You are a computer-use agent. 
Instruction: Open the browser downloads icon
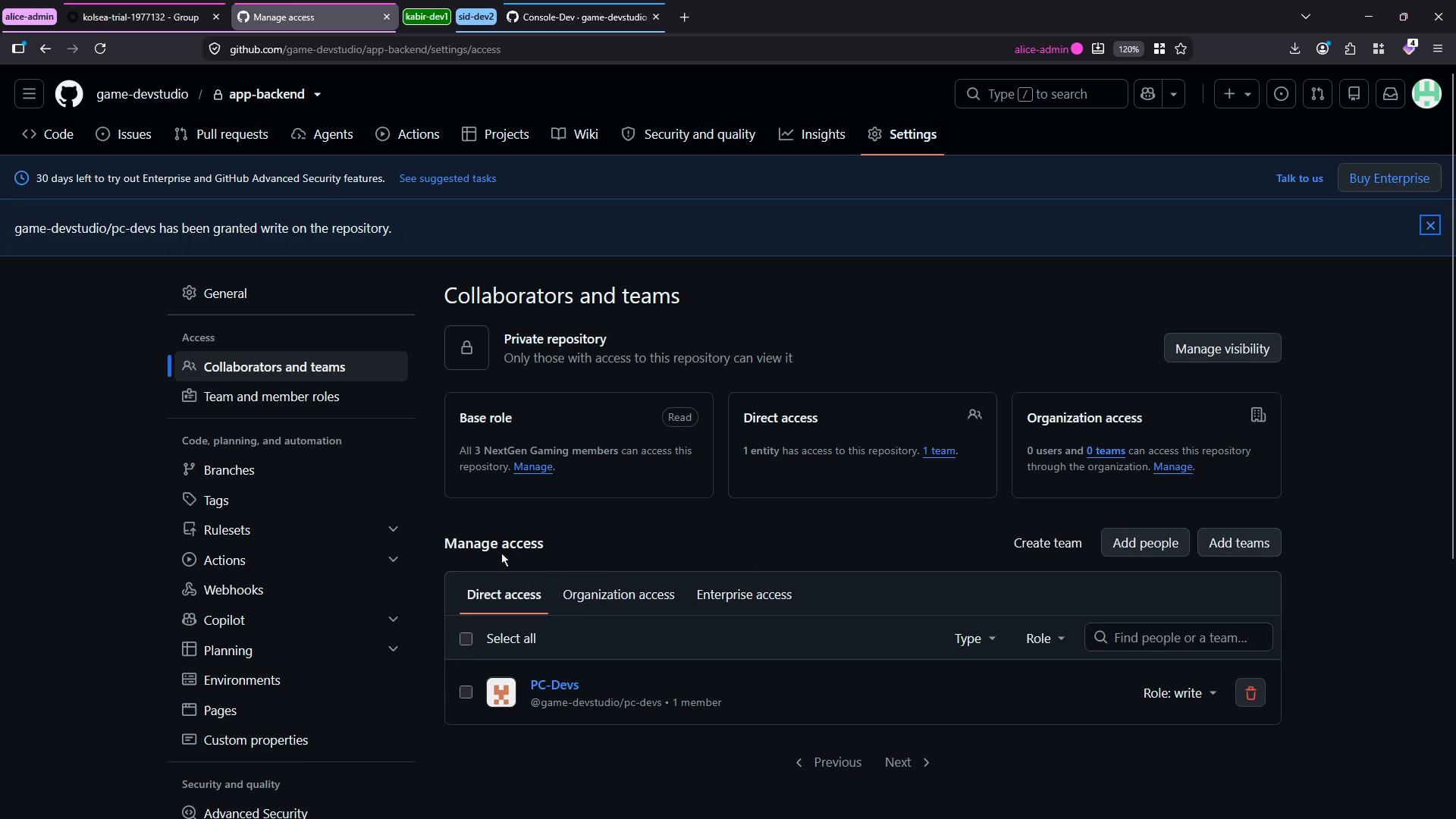1294,49
